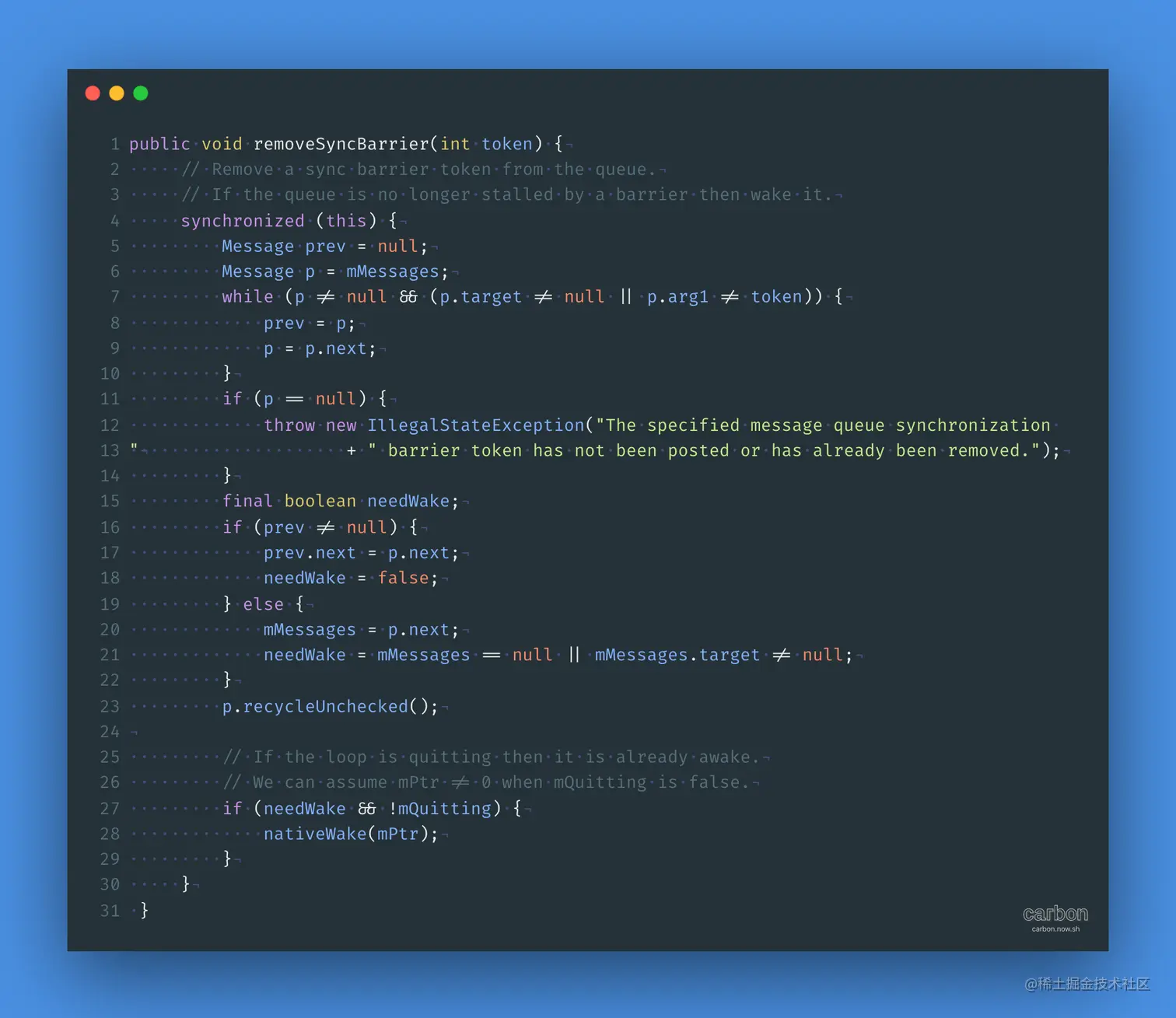Click 'Message prev = null;' declaration
The height and width of the screenshot is (1018, 1176).
(x=325, y=247)
